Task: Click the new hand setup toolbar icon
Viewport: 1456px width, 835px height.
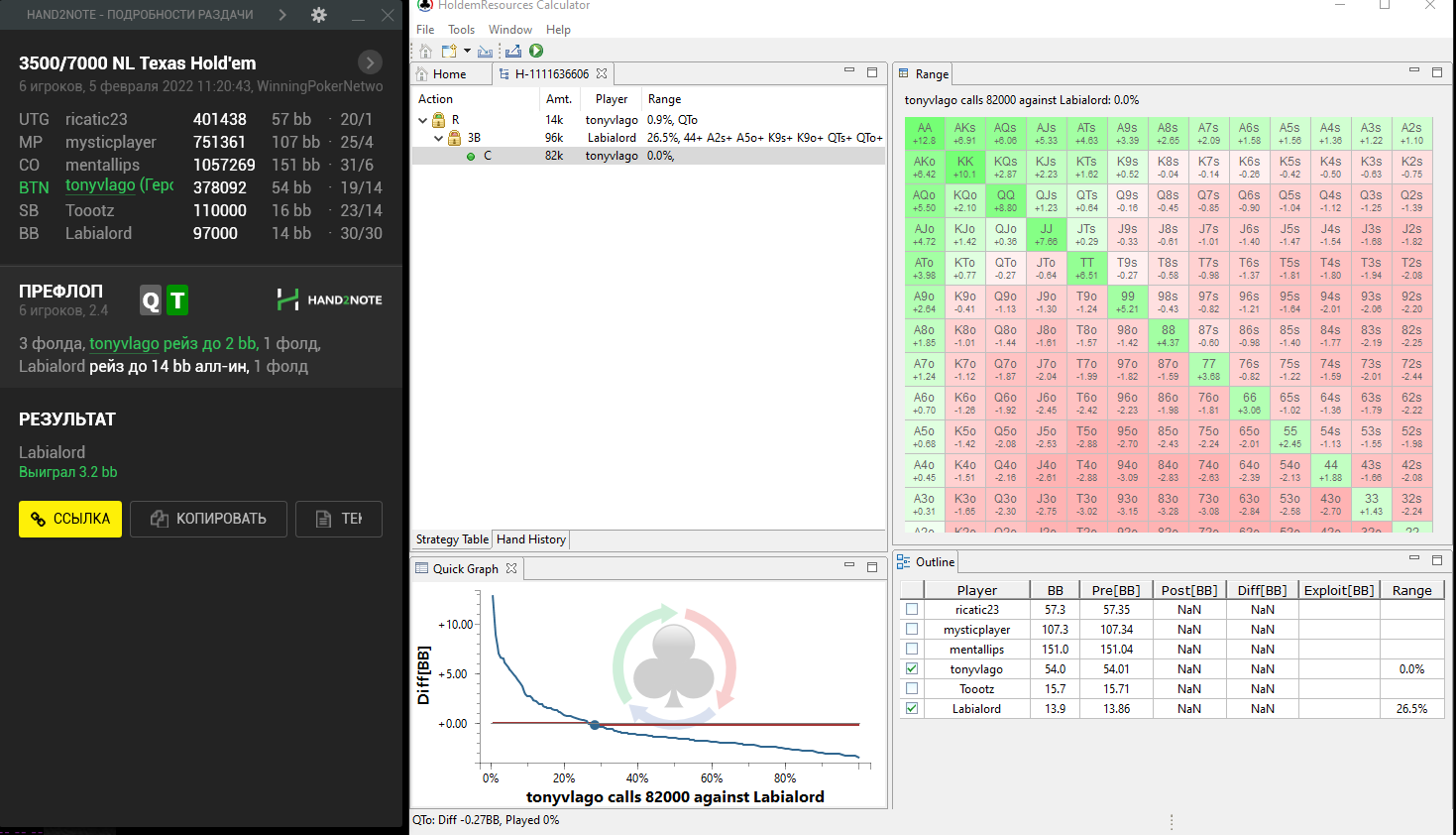Action: (x=449, y=52)
